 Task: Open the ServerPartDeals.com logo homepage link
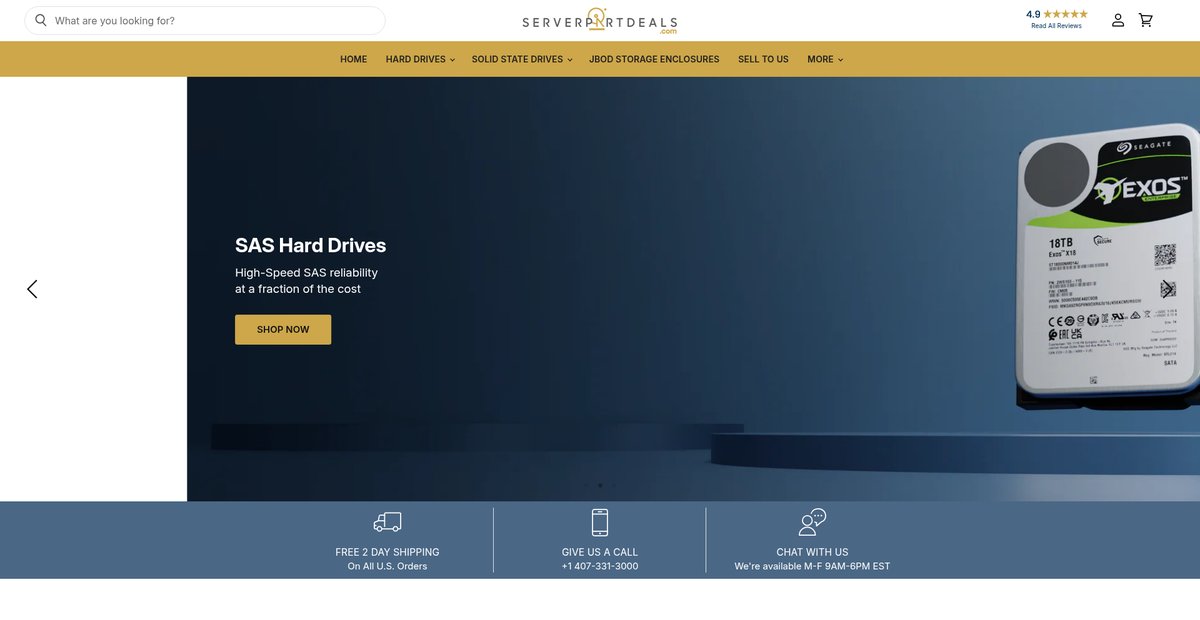click(x=599, y=21)
